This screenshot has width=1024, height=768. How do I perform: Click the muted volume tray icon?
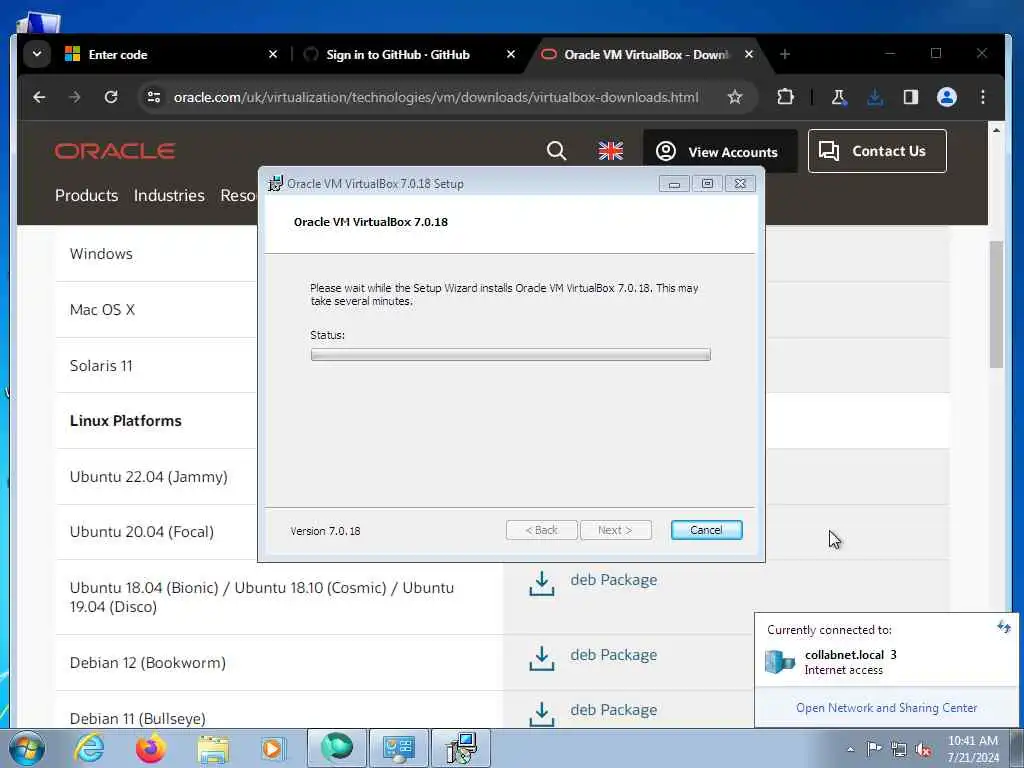pos(923,750)
